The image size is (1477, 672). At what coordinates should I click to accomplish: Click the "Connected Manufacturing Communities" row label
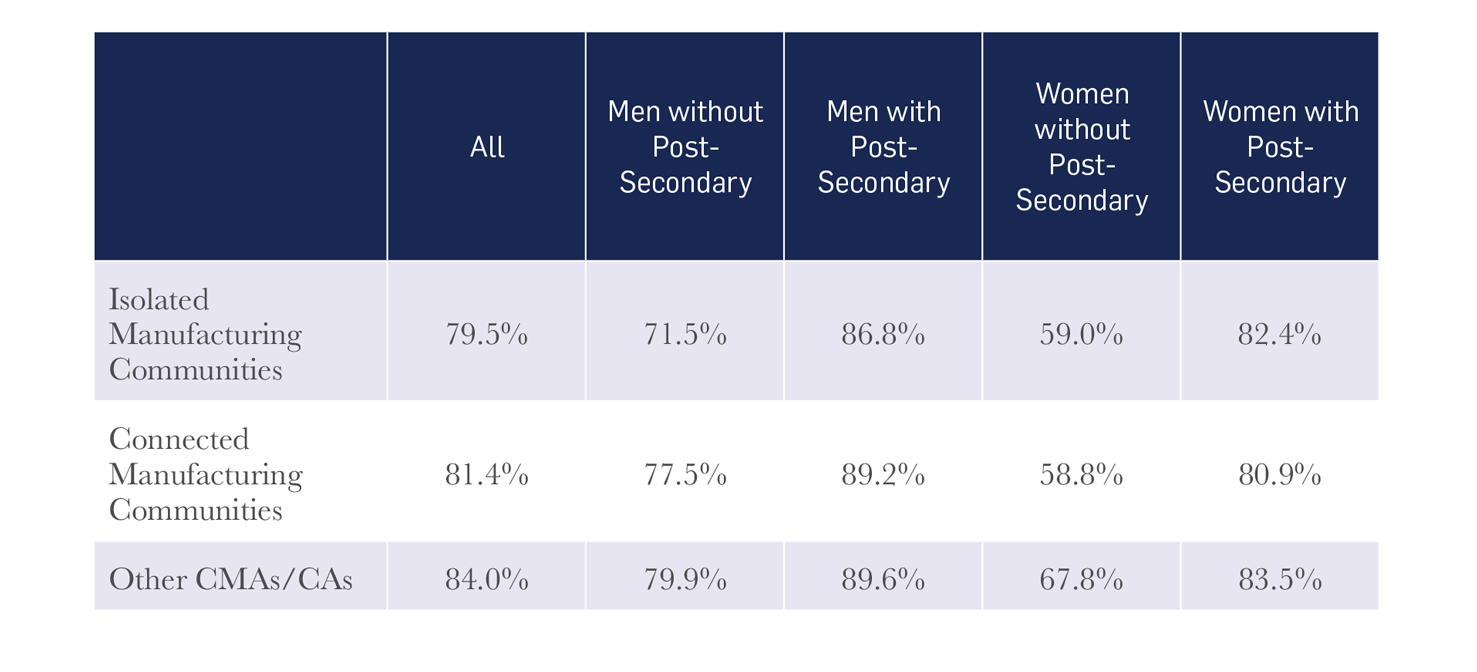[x=205, y=474]
